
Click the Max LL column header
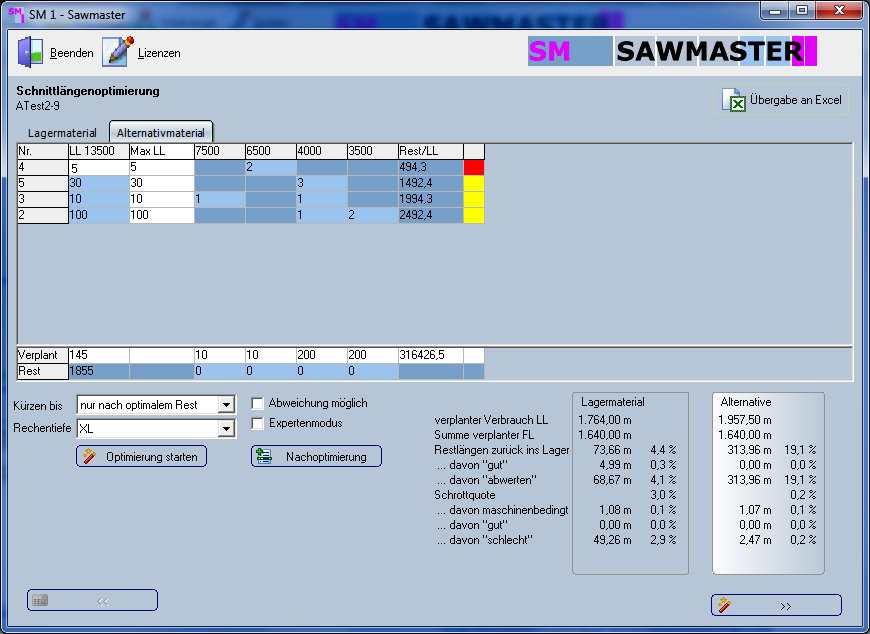(161, 151)
